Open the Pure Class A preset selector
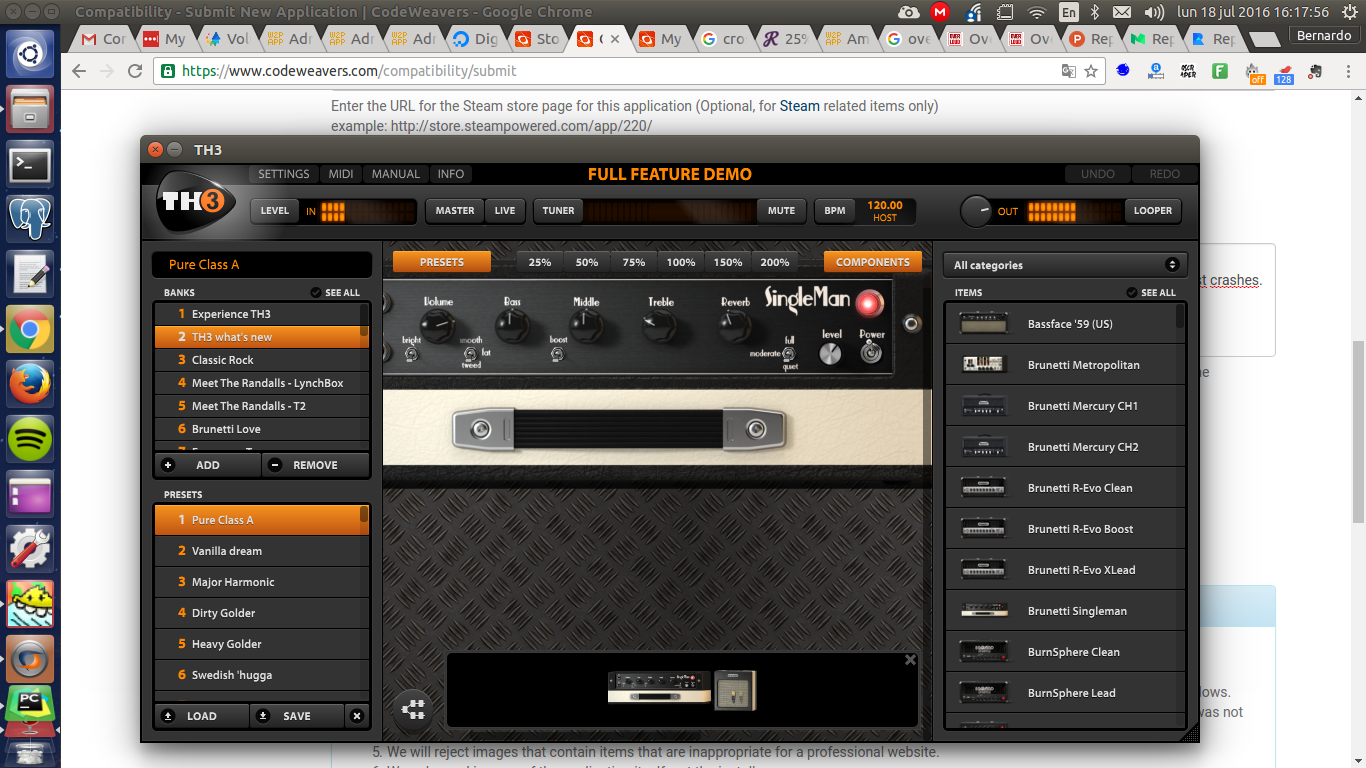Image resolution: width=1366 pixels, height=768 pixels. (261, 265)
